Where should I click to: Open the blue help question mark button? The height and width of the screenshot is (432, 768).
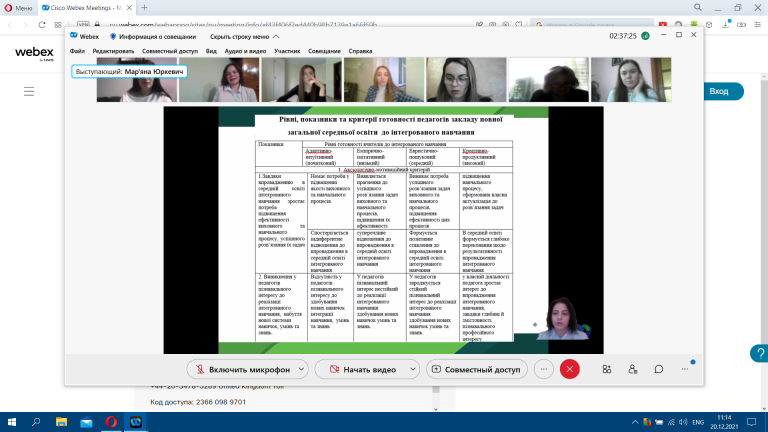click(759, 353)
